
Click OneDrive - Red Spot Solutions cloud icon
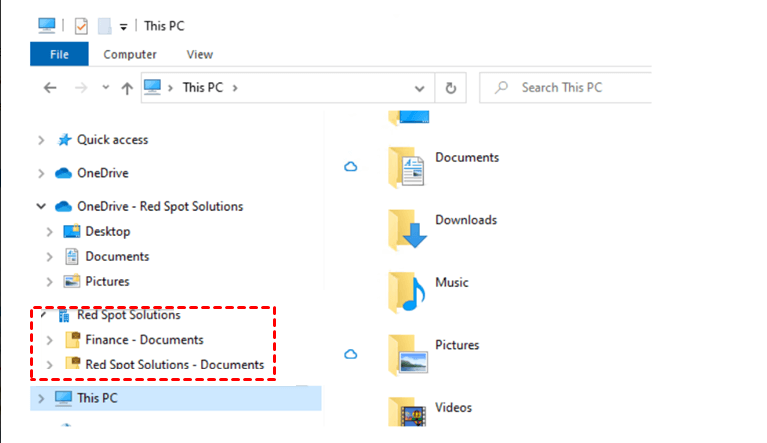tap(64, 206)
